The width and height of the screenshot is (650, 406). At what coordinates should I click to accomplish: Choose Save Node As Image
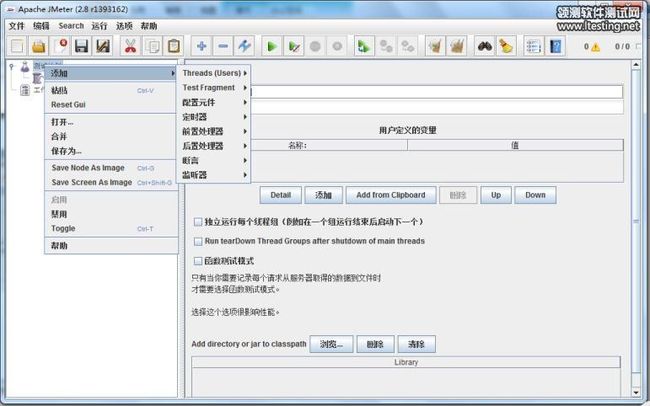pos(111,168)
